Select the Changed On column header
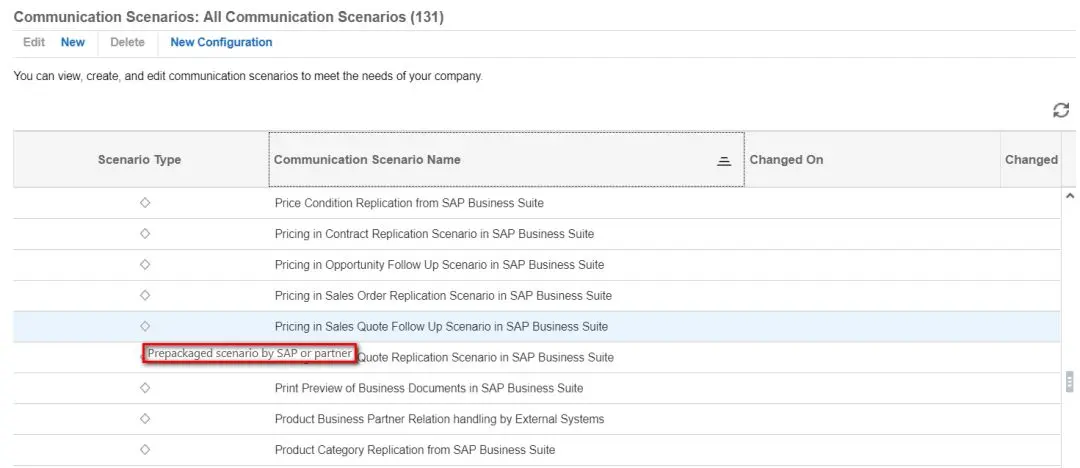This screenshot has width=1080, height=468. tap(872, 160)
